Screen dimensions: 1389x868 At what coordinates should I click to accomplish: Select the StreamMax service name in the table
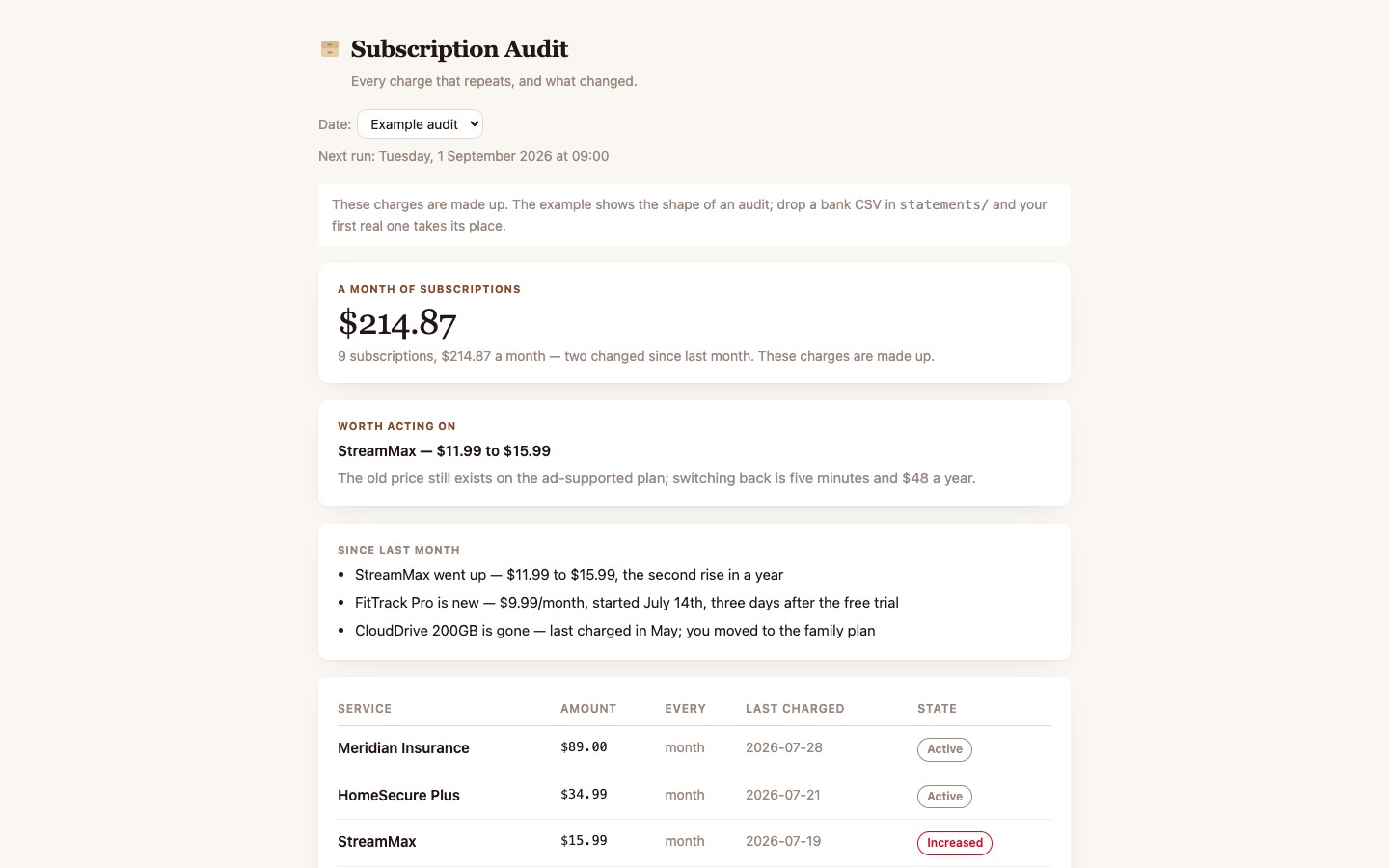(x=377, y=842)
